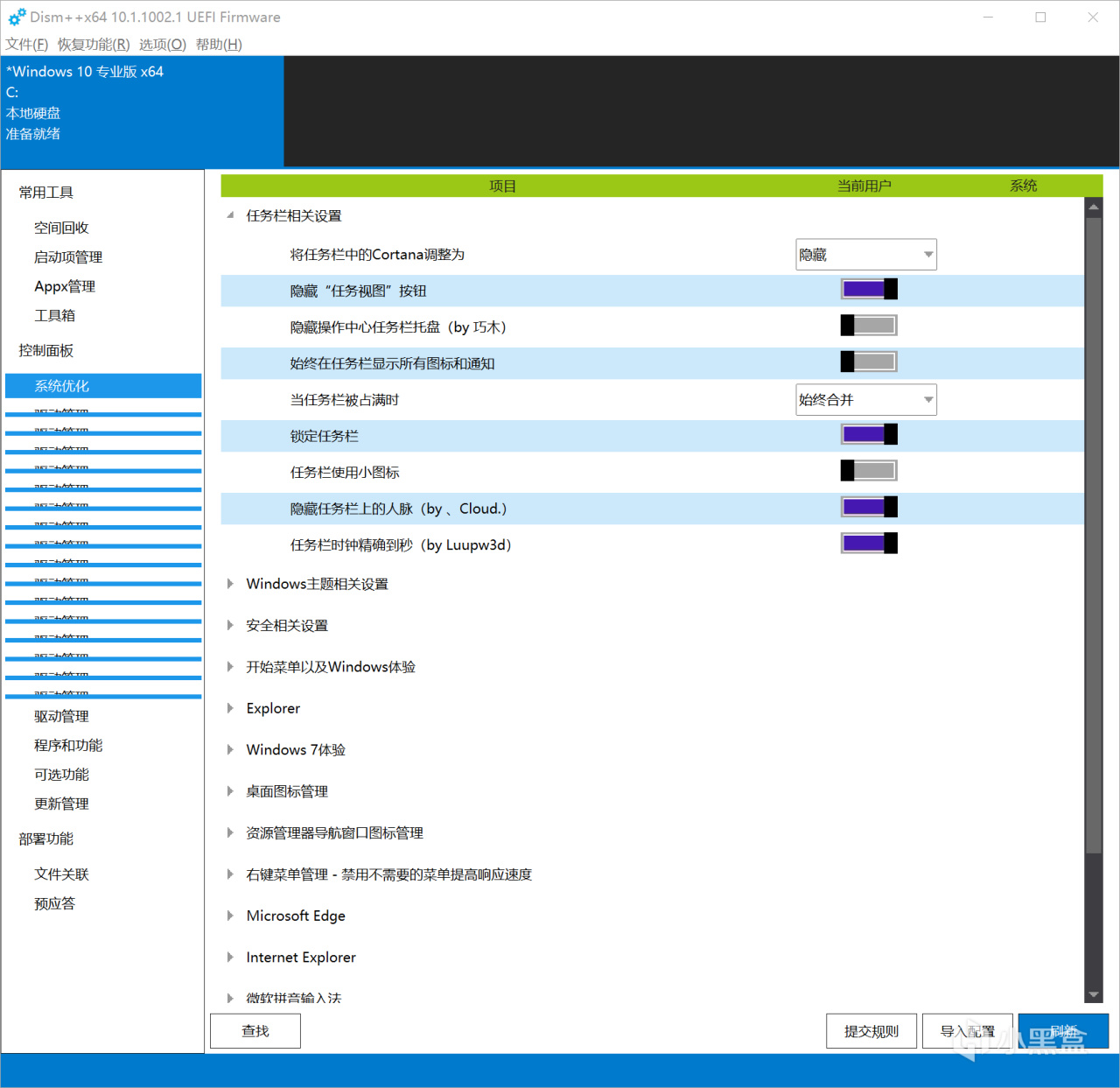Collapse the 任务栏相关设置 group
This screenshot has width=1120, height=1088.
coord(230,215)
